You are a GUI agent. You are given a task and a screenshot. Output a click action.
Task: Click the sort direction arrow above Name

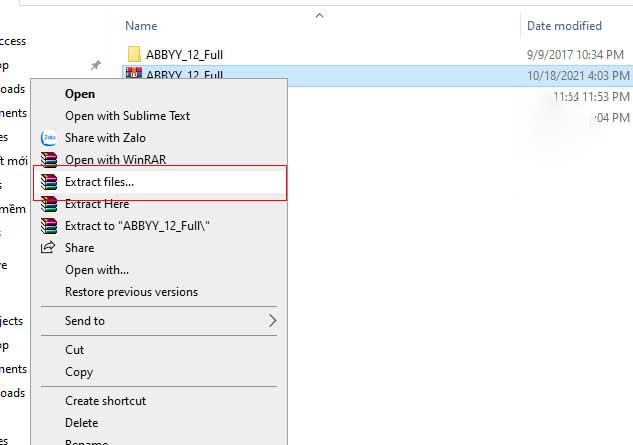pyautogui.click(x=319, y=15)
